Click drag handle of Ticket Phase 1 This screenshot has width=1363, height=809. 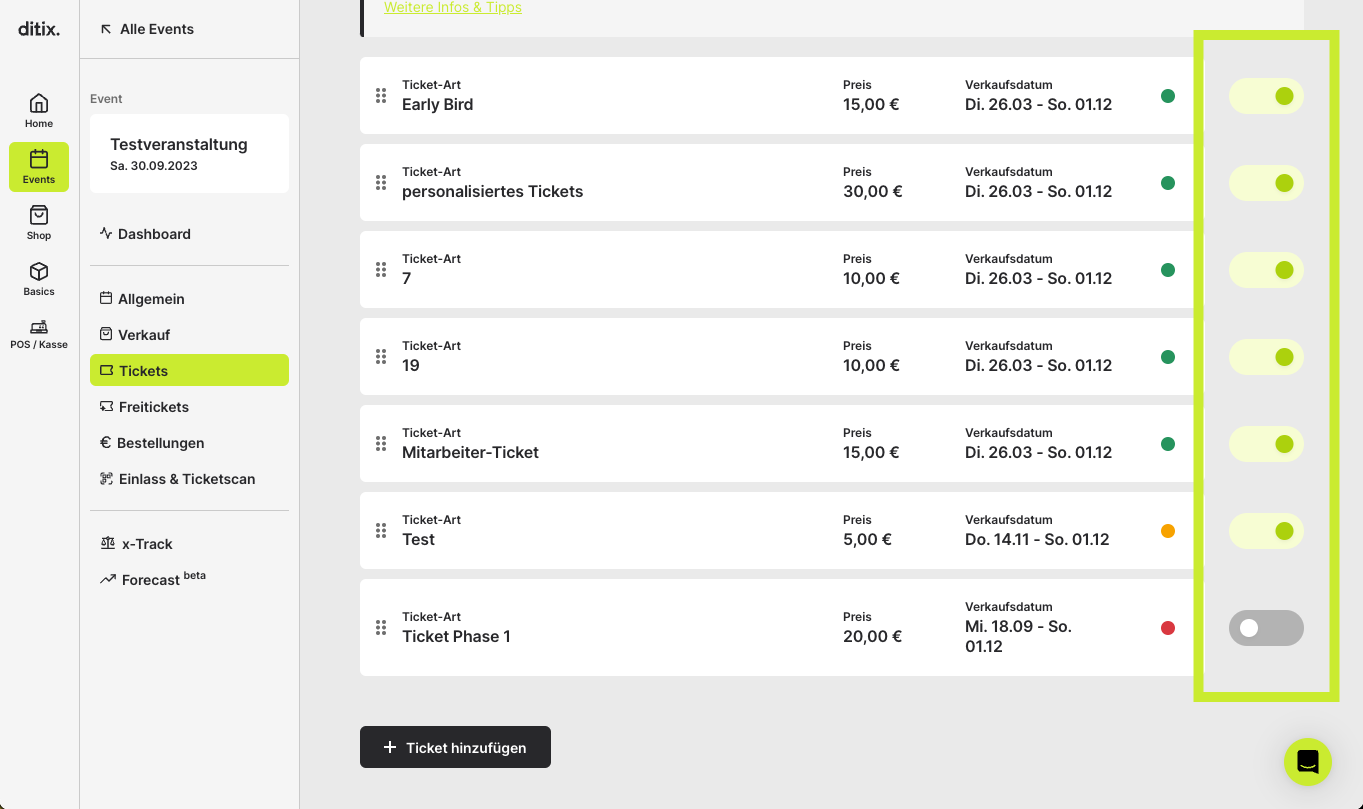(x=381, y=628)
